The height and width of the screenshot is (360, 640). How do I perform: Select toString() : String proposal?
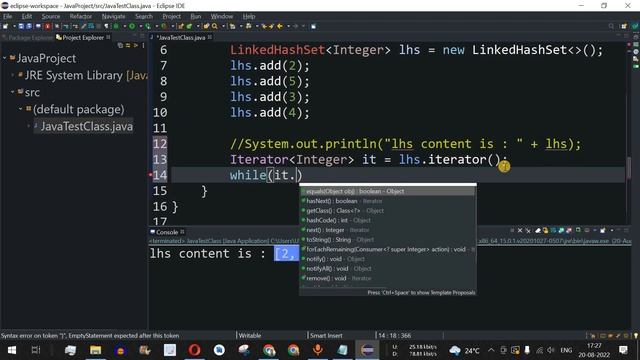tap(388, 240)
